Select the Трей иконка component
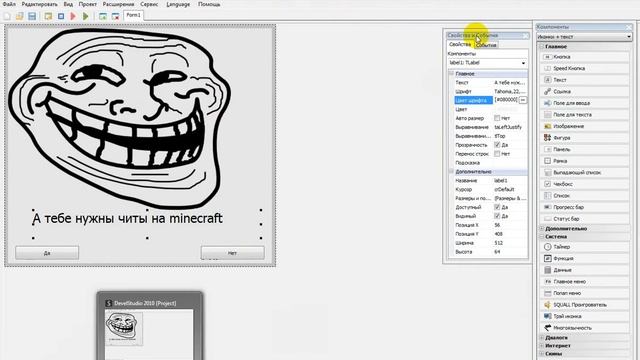The height and width of the screenshot is (360, 640). coord(584,316)
